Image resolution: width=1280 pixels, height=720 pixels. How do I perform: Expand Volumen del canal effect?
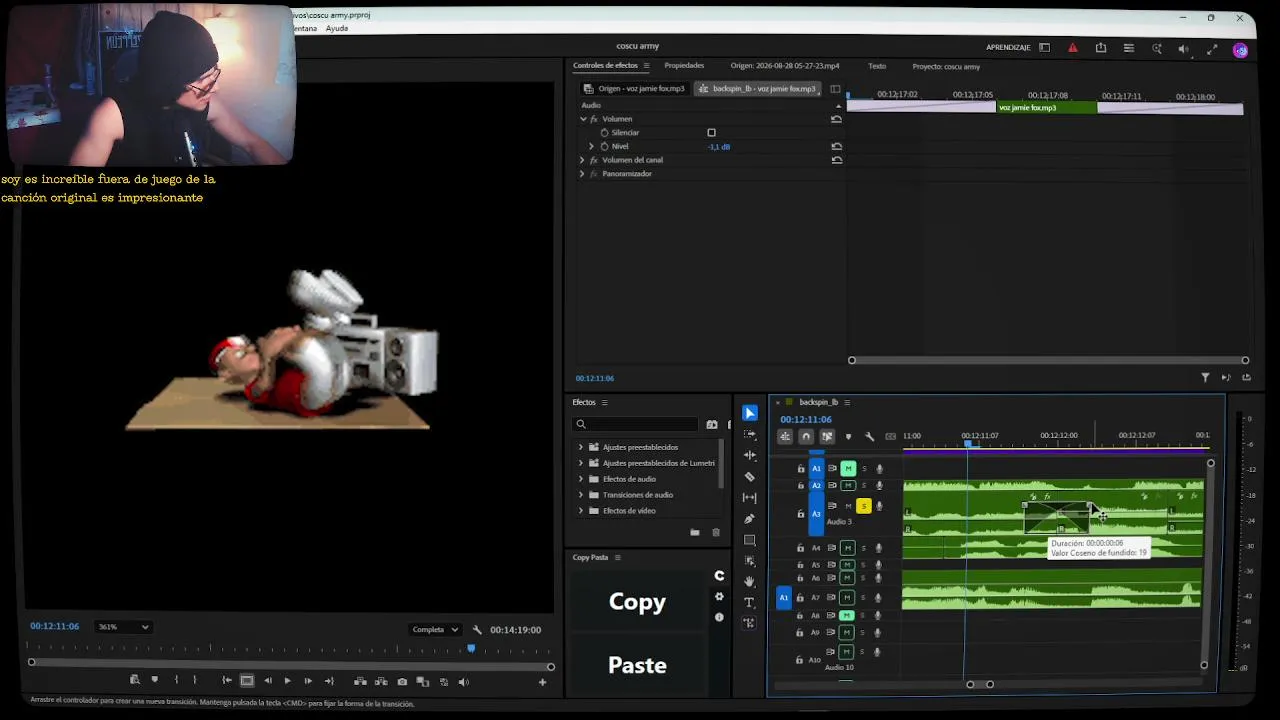click(x=582, y=160)
